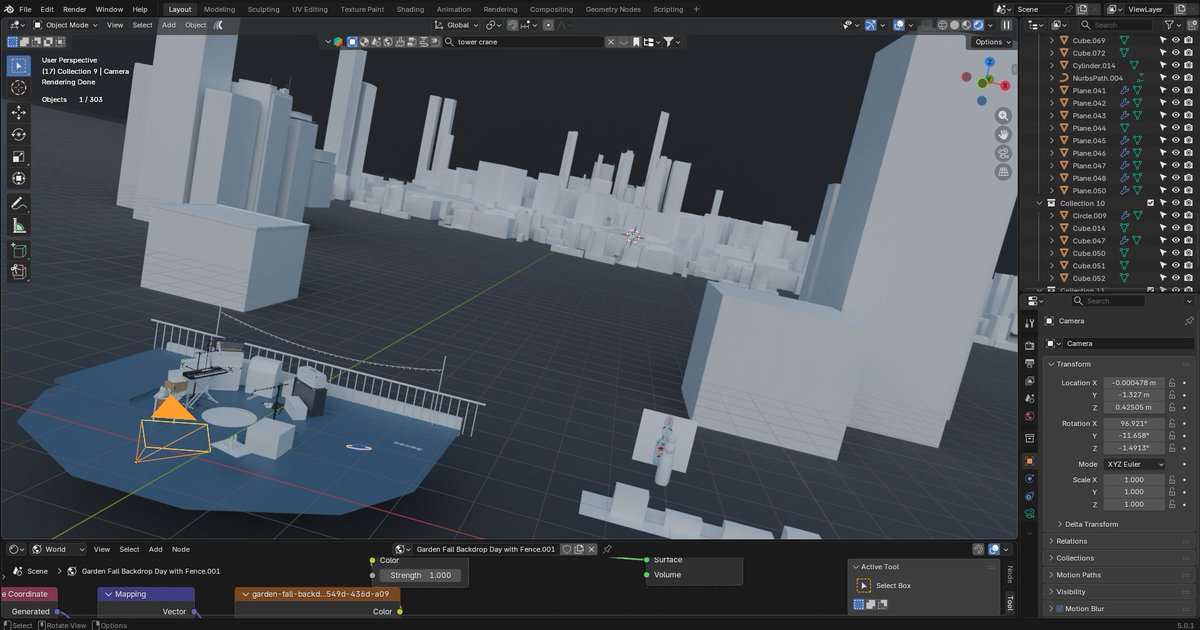The height and width of the screenshot is (630, 1200).
Task: Open the Object Data camera properties tab
Action: 1030,513
